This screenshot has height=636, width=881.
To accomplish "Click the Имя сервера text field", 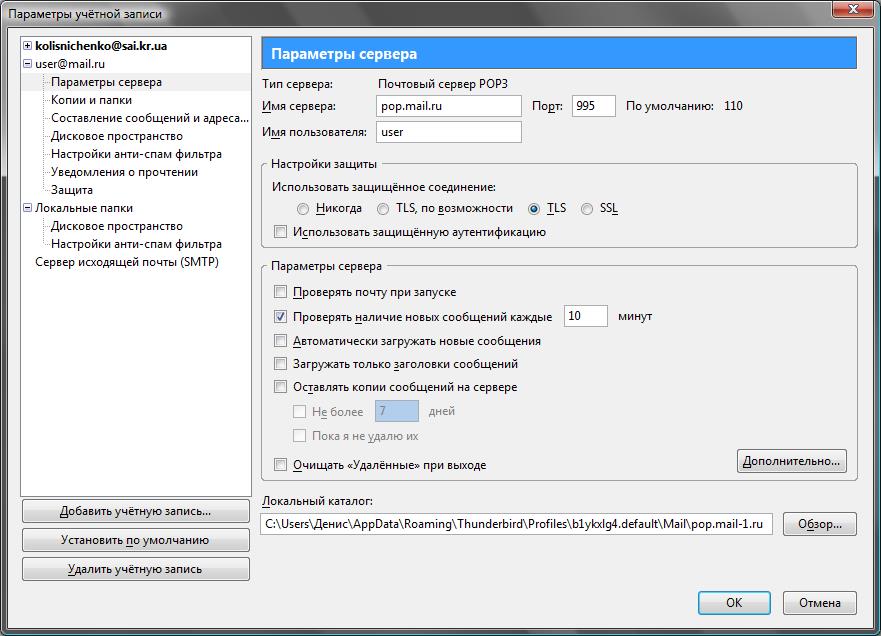I will tap(448, 106).
